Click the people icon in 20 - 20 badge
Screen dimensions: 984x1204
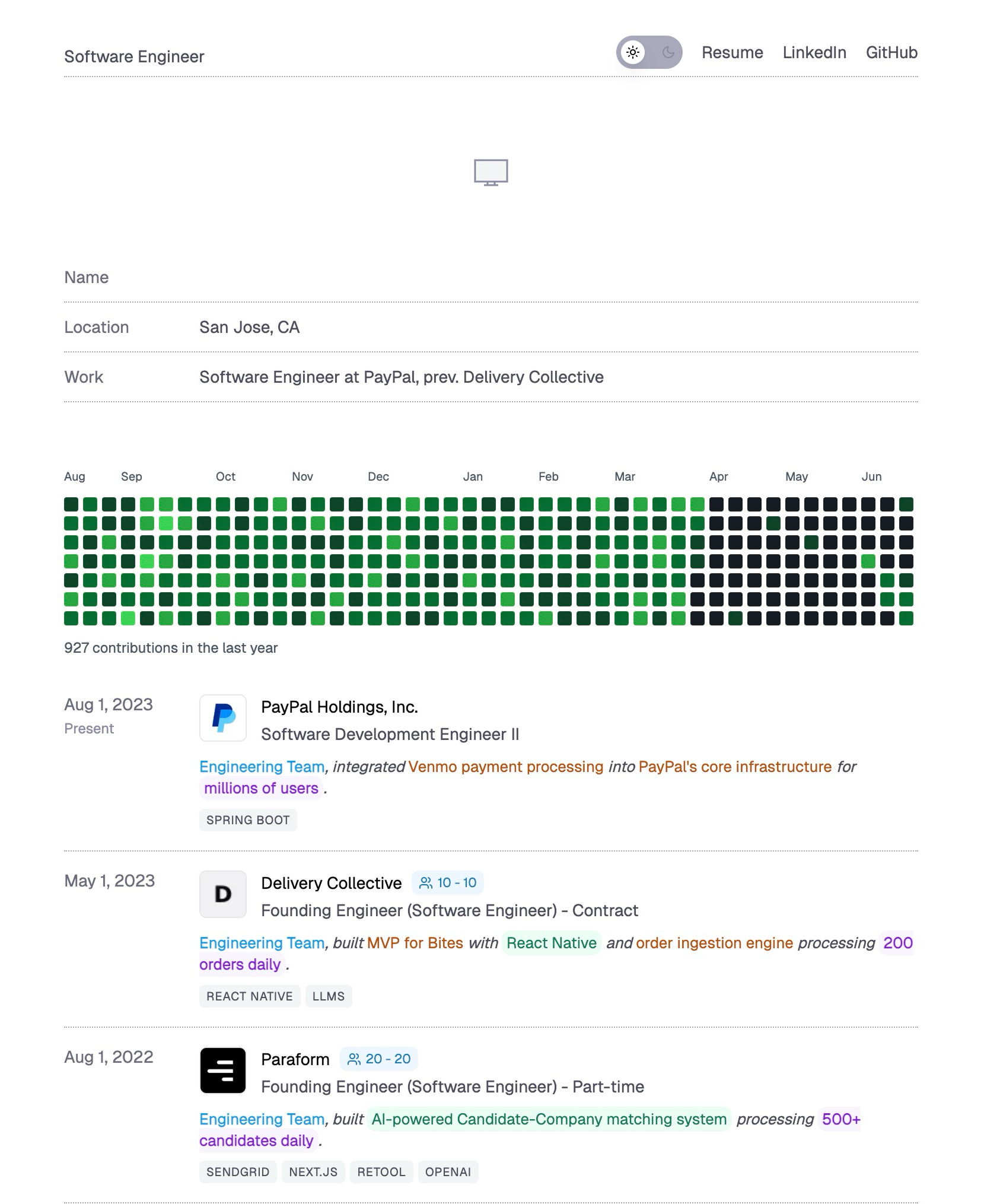click(x=354, y=1059)
